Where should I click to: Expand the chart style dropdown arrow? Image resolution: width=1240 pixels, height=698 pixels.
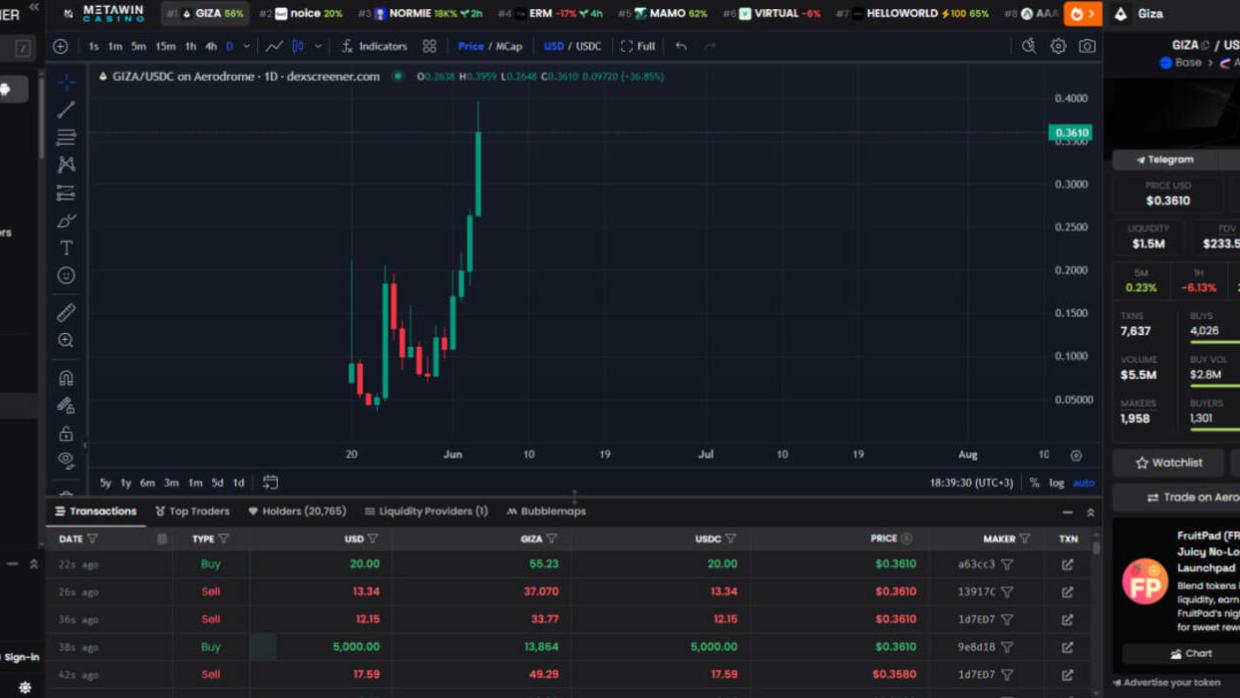point(318,46)
